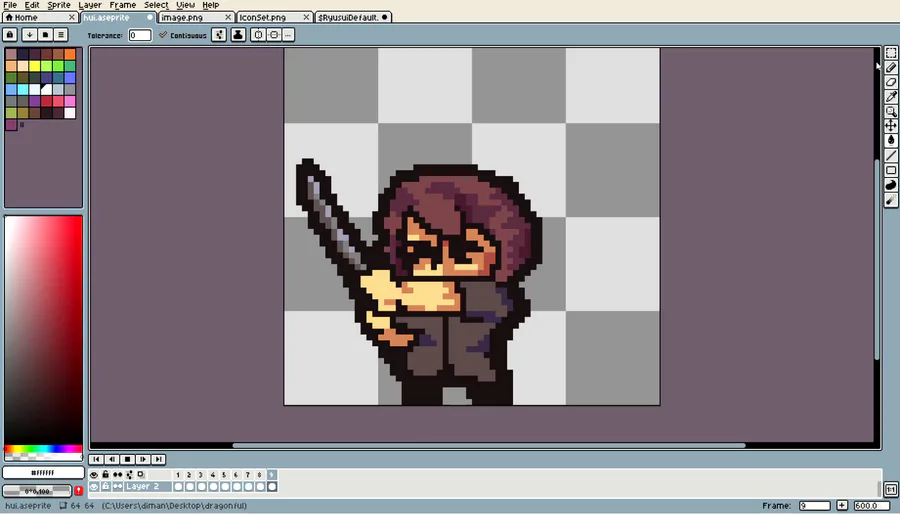Click the pixel connectivity icon
Image resolution: width=900 pixels, height=514 pixels.
(x=219, y=35)
